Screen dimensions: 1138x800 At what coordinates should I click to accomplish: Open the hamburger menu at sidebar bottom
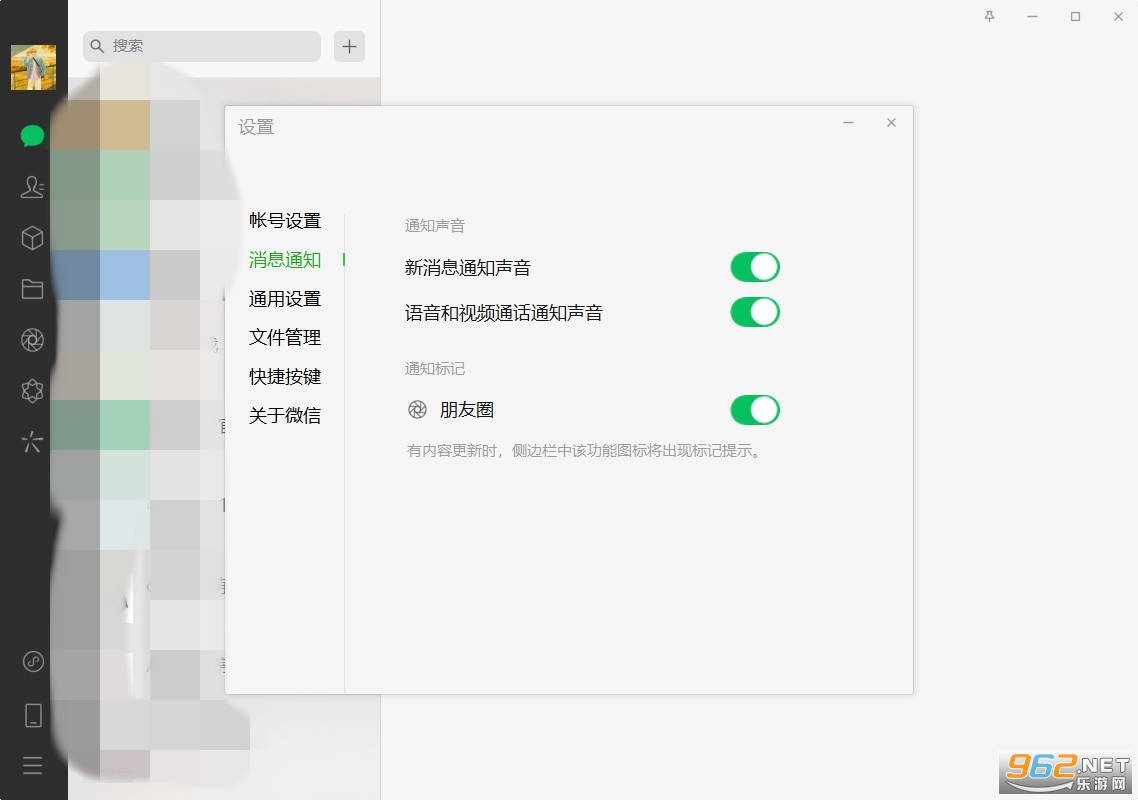(33, 765)
